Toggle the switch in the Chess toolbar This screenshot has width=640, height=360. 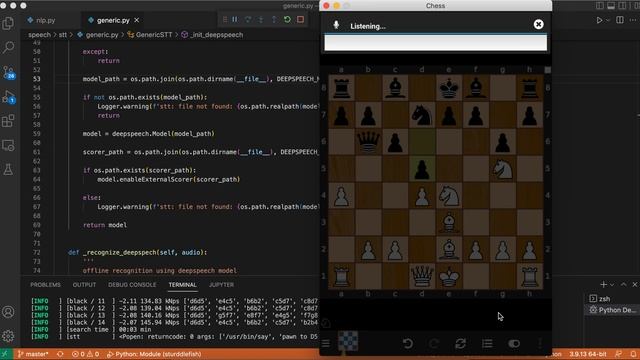tap(514, 343)
